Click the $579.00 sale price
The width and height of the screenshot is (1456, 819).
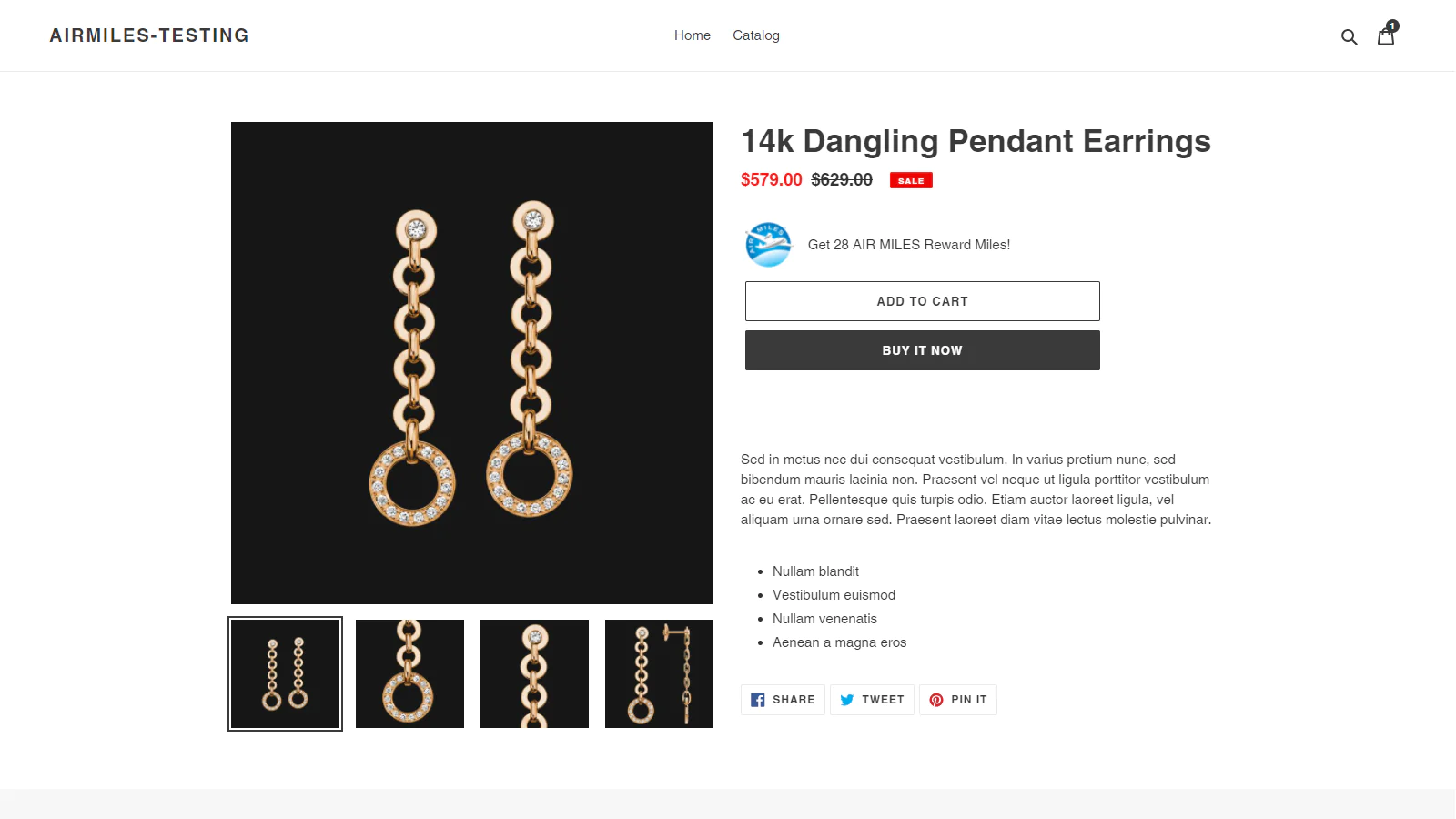tap(772, 180)
